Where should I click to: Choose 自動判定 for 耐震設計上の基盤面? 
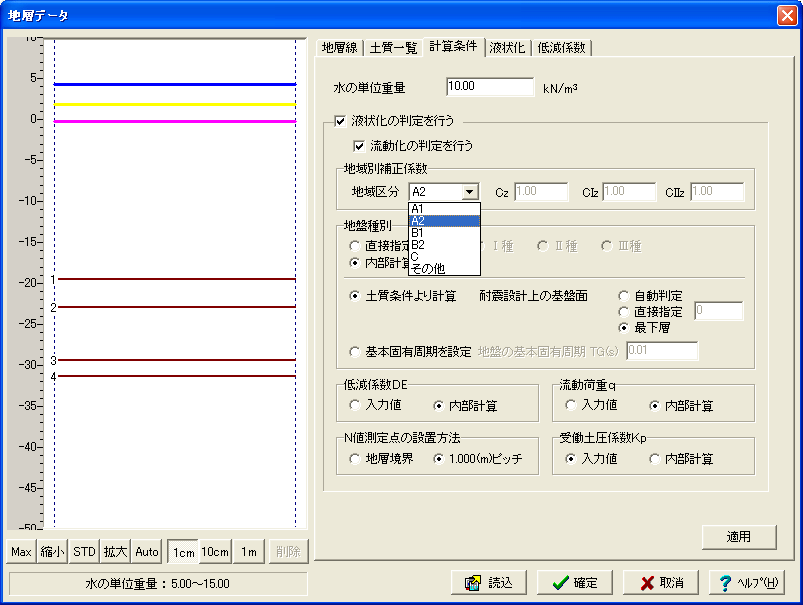(623, 296)
